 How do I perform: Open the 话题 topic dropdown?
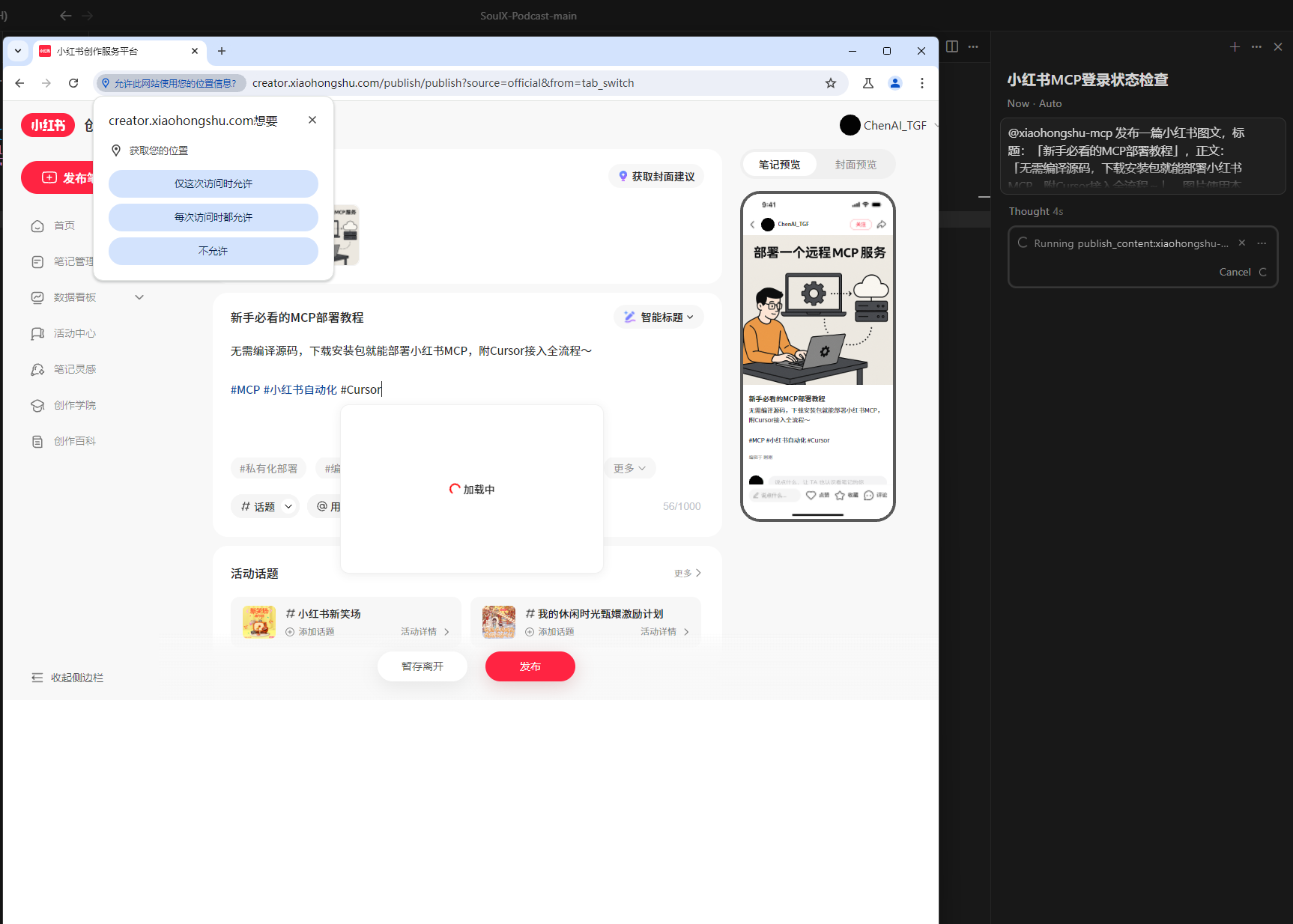[x=264, y=506]
